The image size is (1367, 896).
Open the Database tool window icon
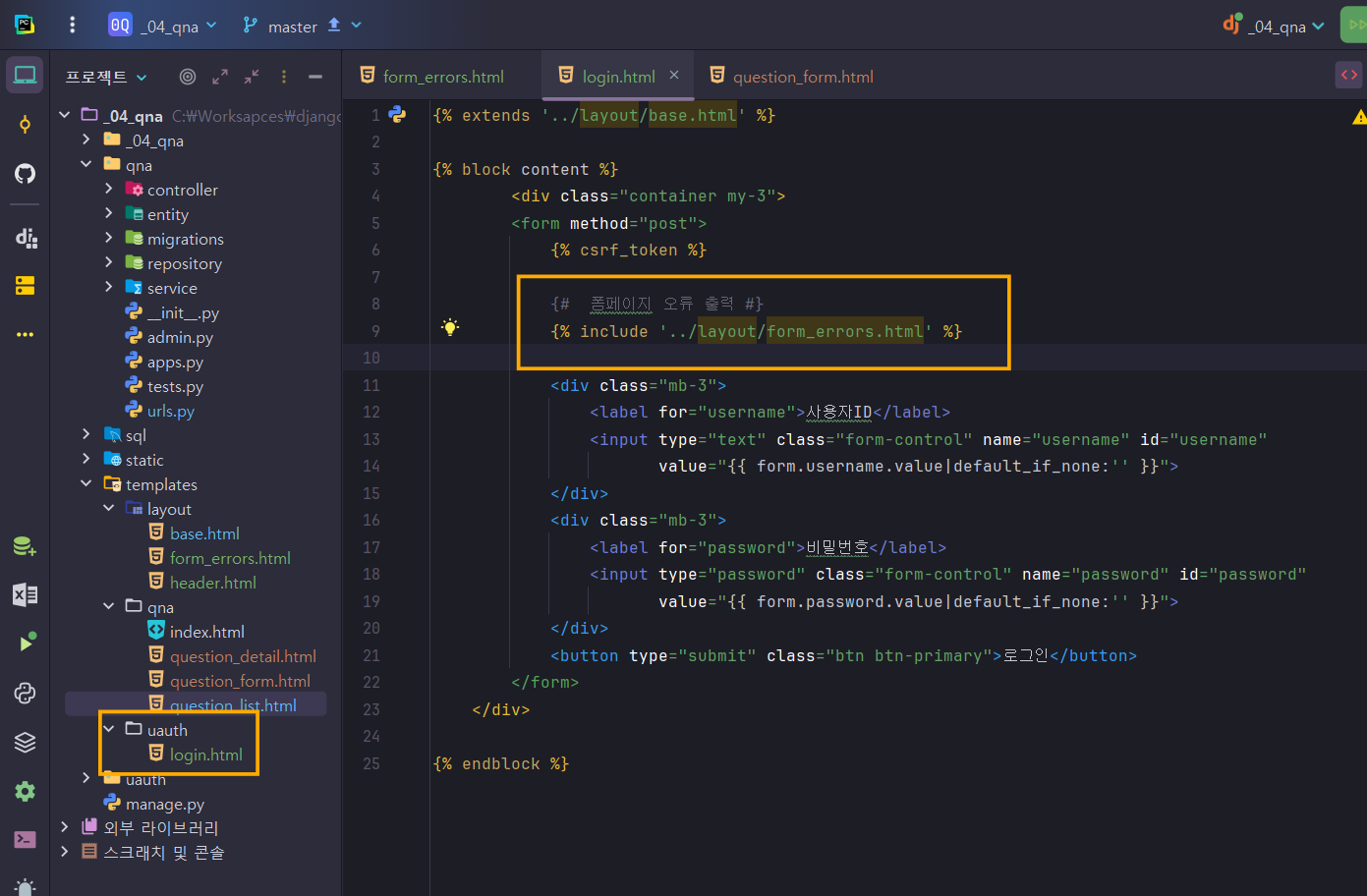25,546
